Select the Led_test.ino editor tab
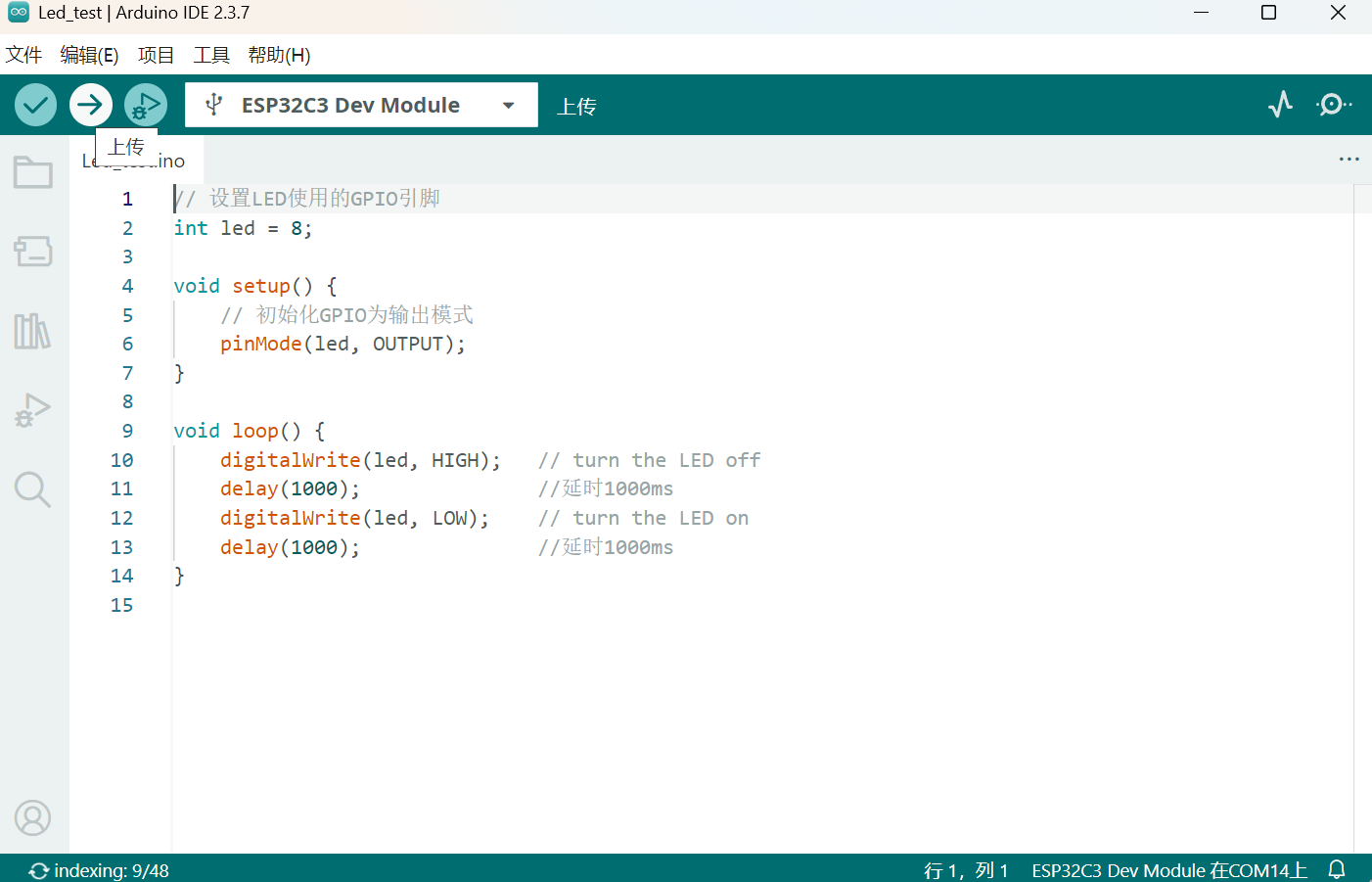 click(136, 161)
